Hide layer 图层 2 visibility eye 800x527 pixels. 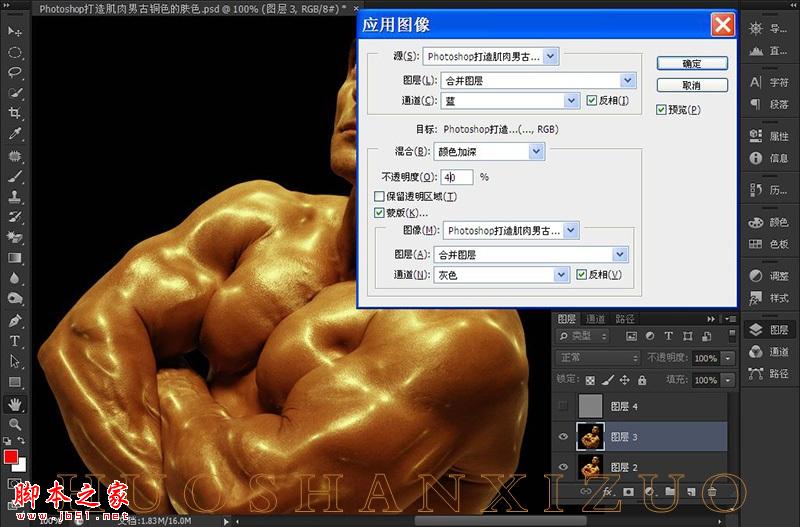(563, 467)
